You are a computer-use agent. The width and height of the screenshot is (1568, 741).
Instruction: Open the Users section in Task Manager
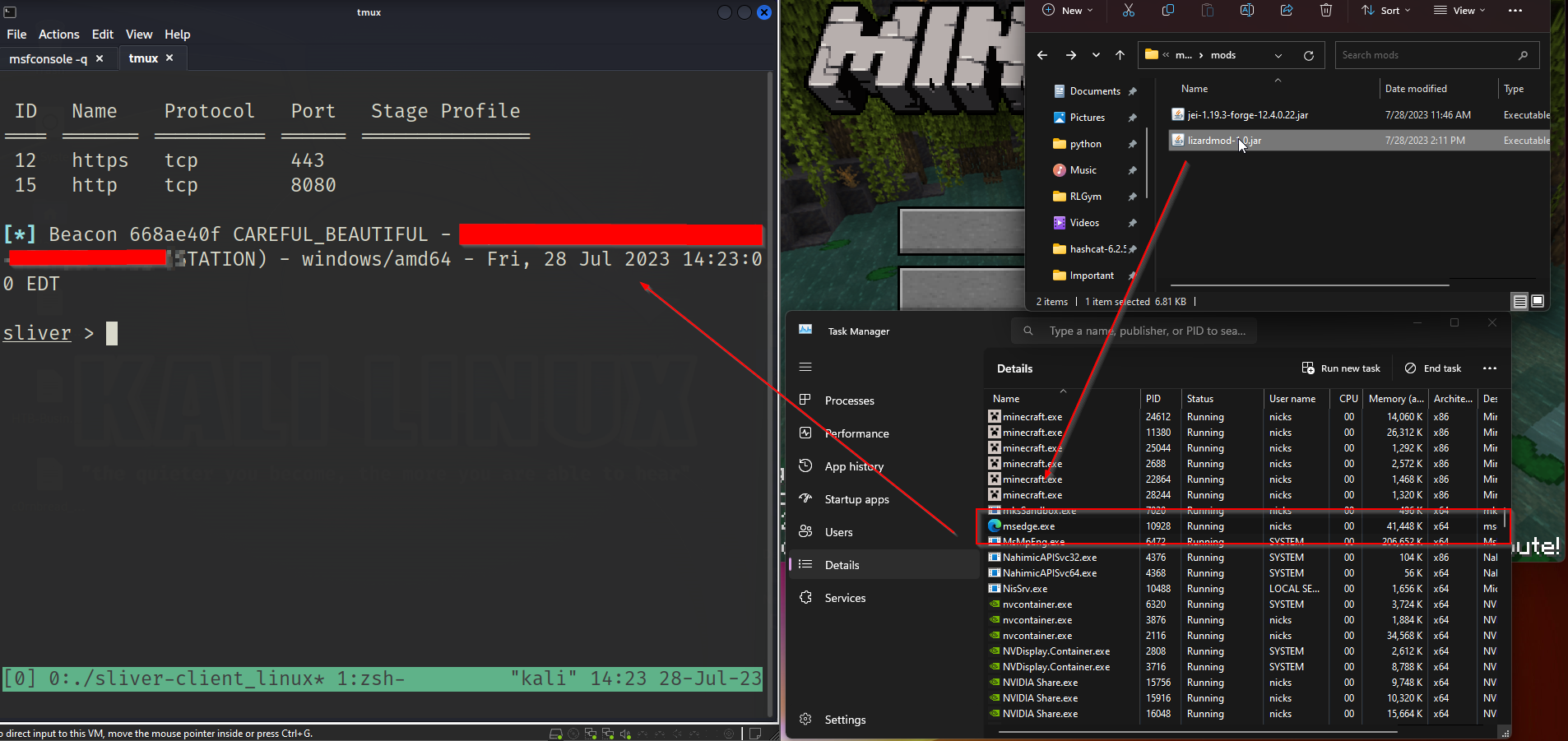pyautogui.click(x=837, y=532)
